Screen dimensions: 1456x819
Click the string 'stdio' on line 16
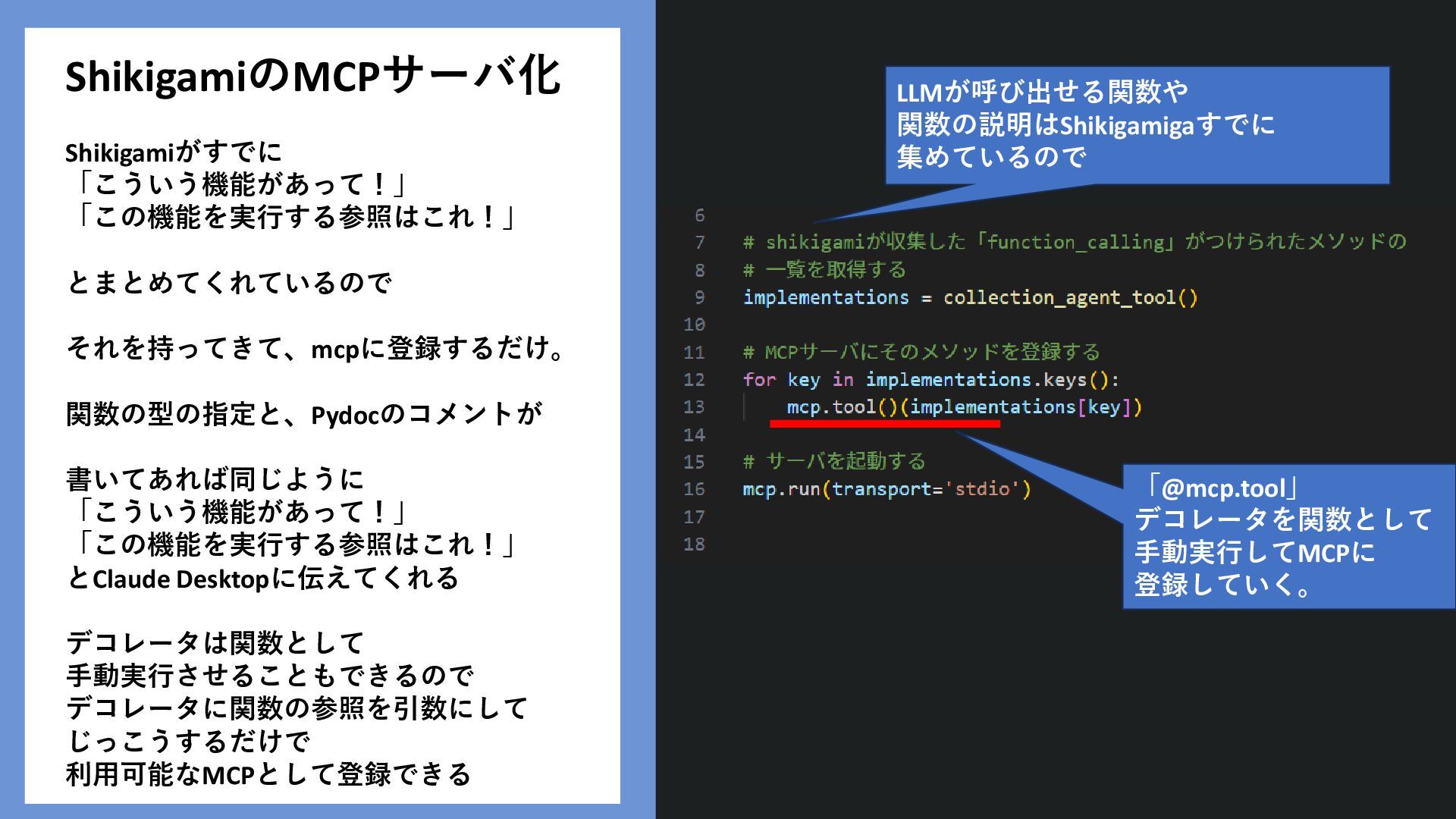pos(982,489)
